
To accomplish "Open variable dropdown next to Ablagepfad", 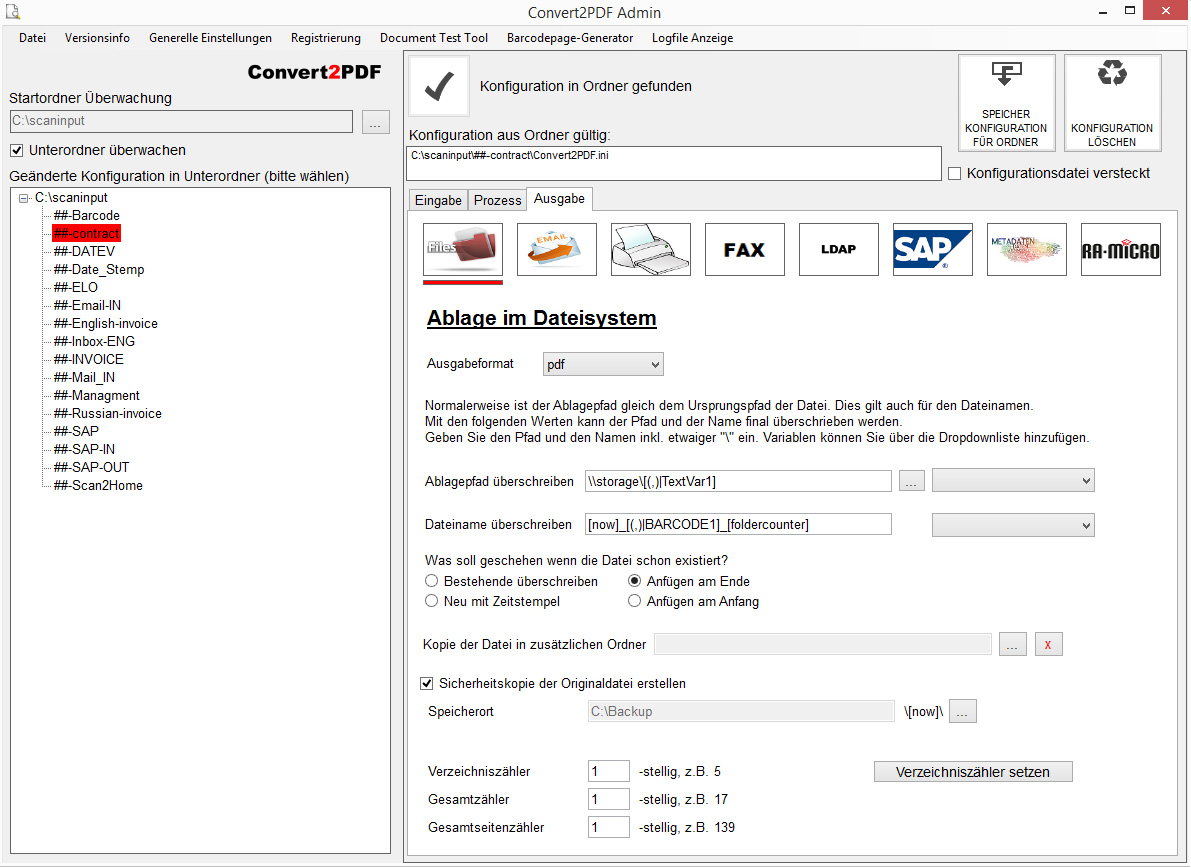I will (x=1013, y=480).
